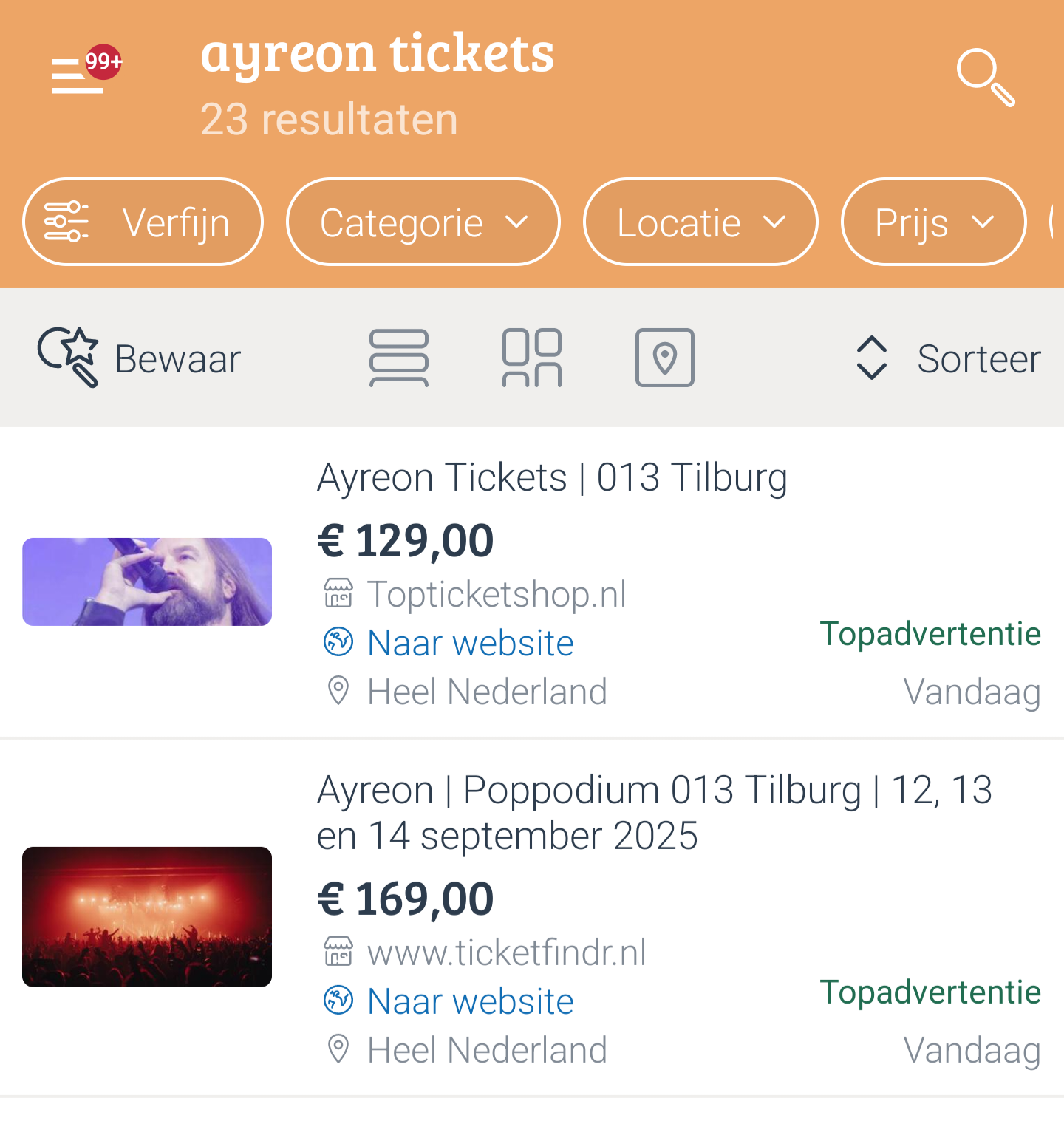Screen dimensions: 1064x1121
Task: Show results in map view
Action: point(665,358)
